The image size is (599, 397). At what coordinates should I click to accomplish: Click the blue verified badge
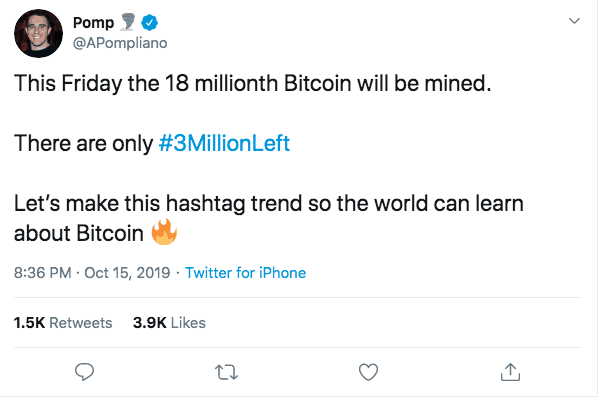coord(149,23)
